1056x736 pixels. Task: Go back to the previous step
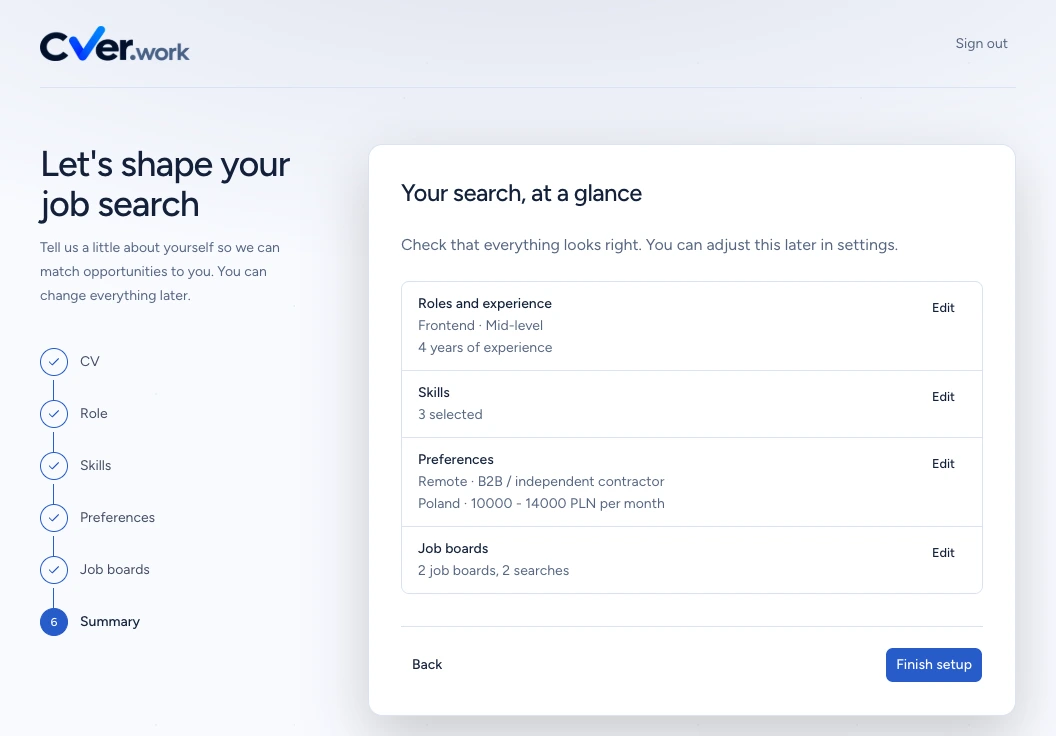point(427,665)
